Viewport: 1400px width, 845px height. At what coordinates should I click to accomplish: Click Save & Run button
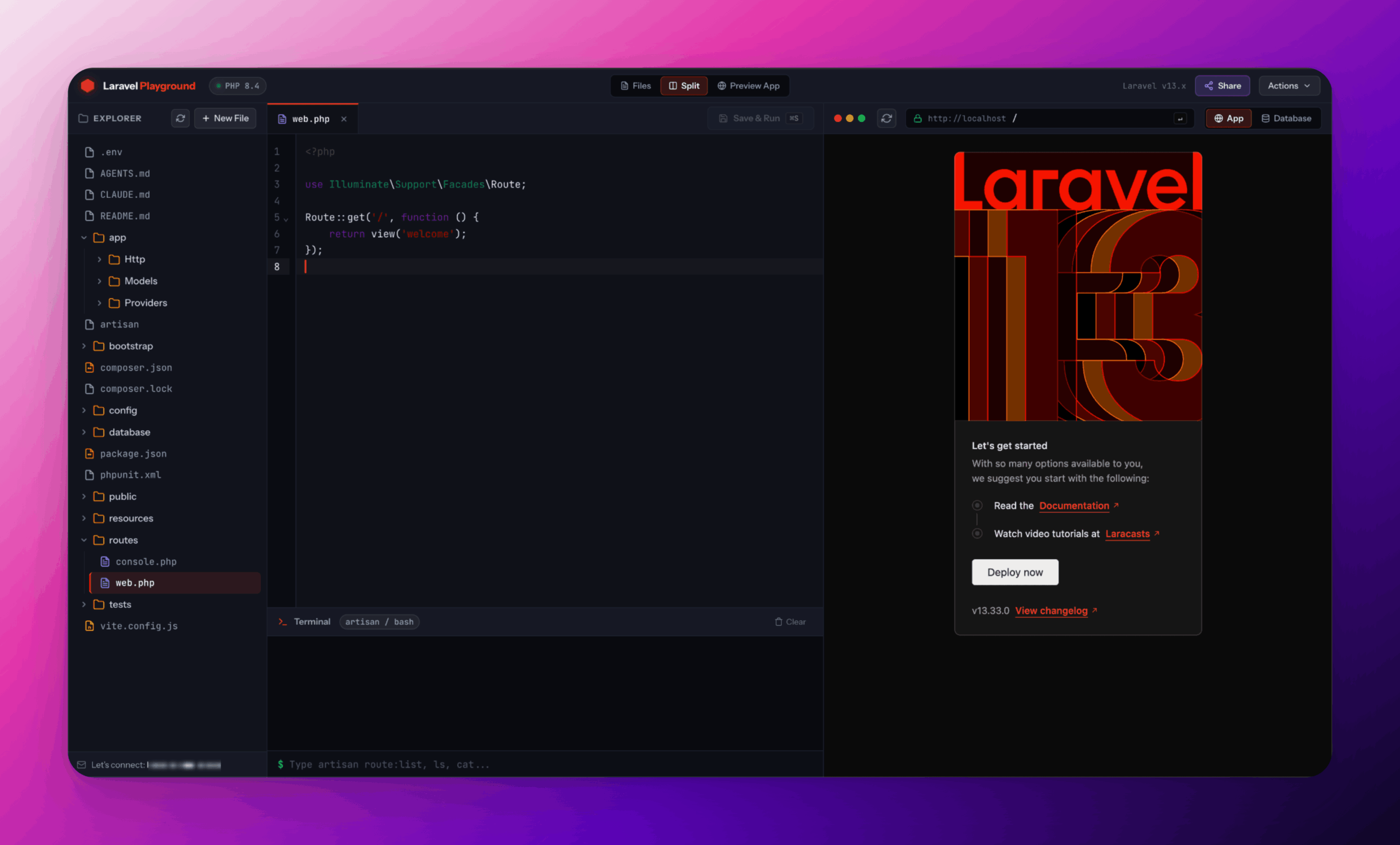coord(760,118)
